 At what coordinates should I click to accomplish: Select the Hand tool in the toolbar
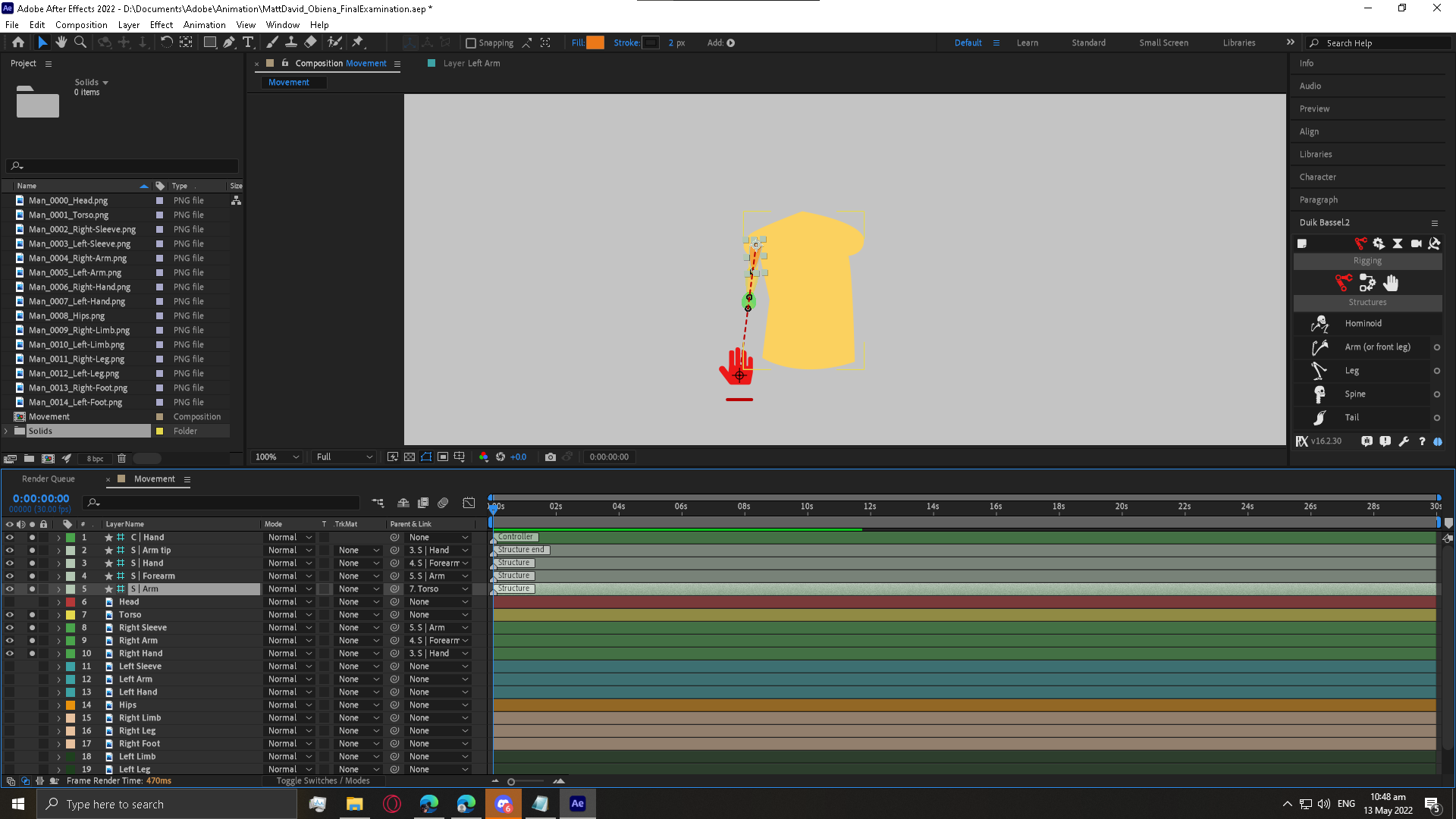pyautogui.click(x=61, y=42)
